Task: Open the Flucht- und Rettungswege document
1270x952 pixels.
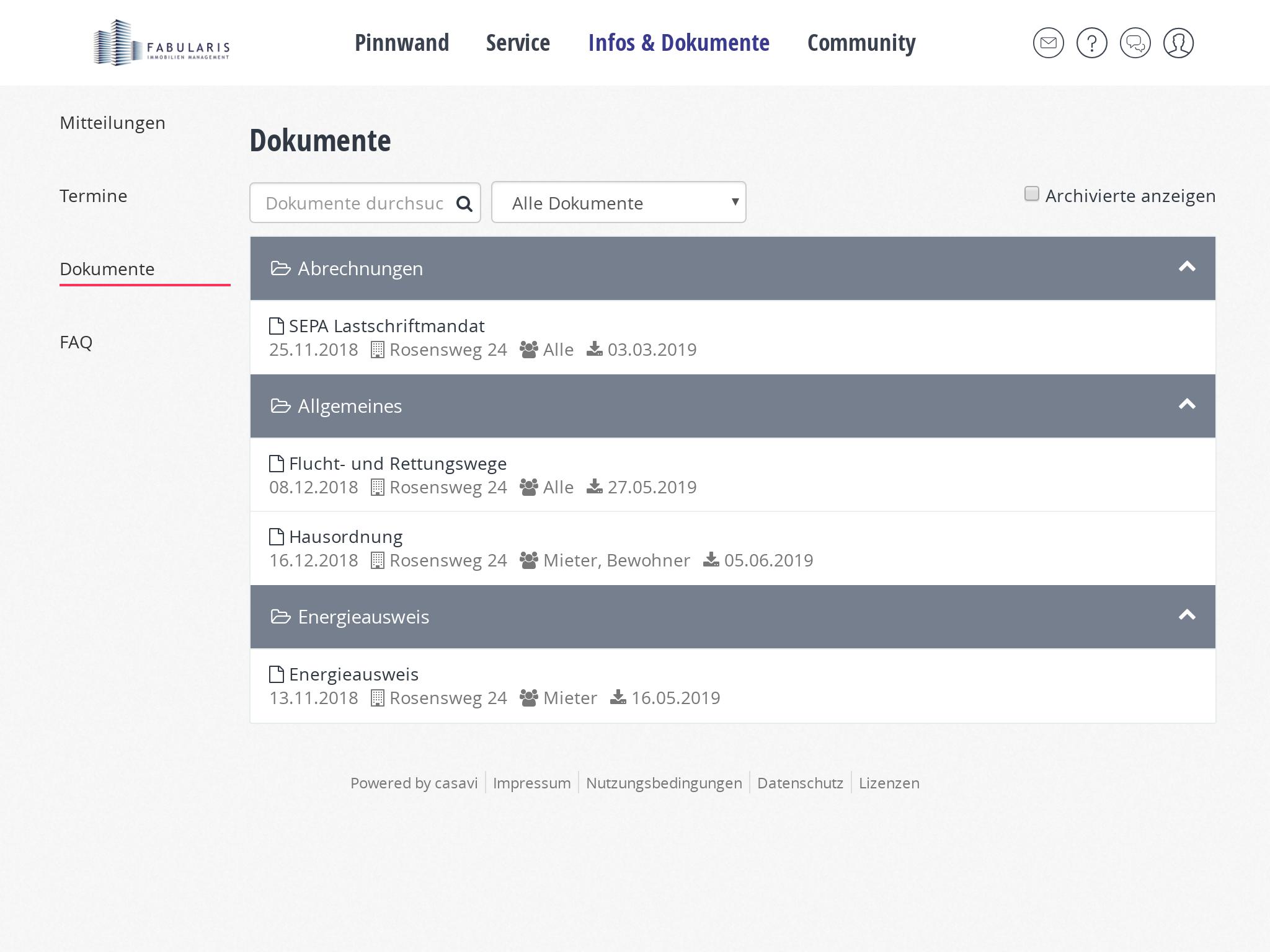Action: (398, 464)
